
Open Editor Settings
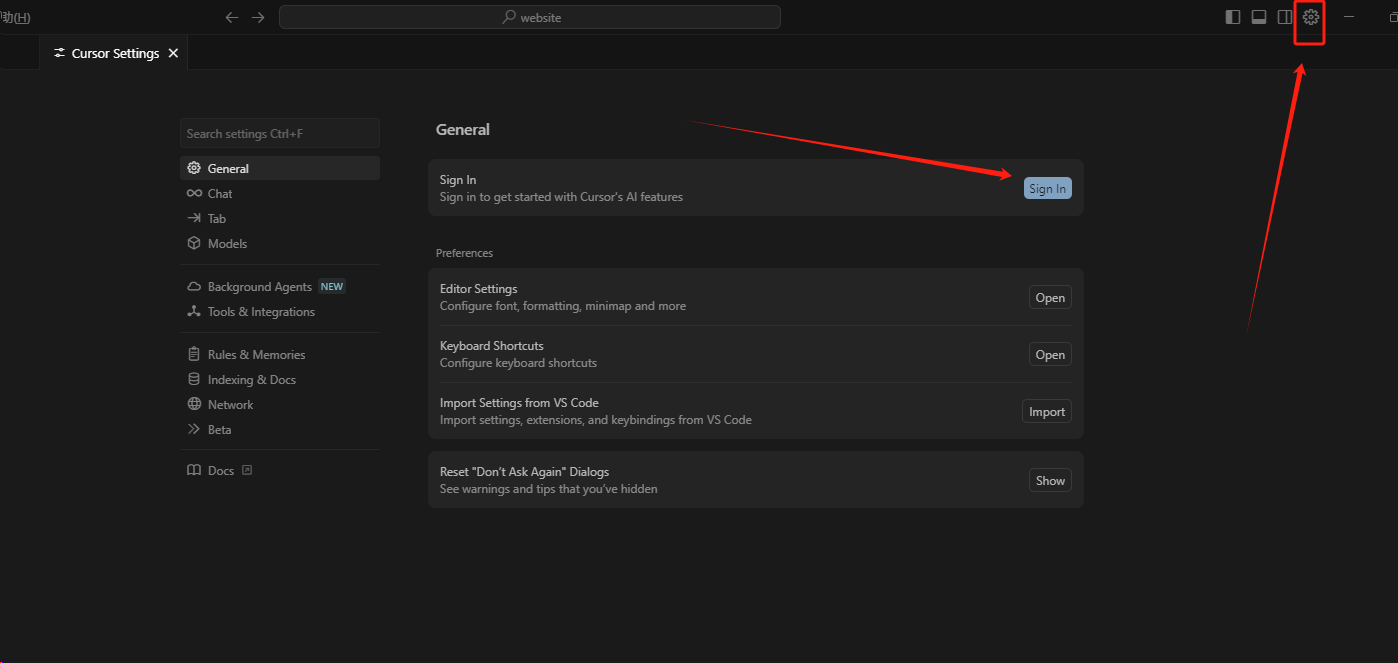(1050, 297)
